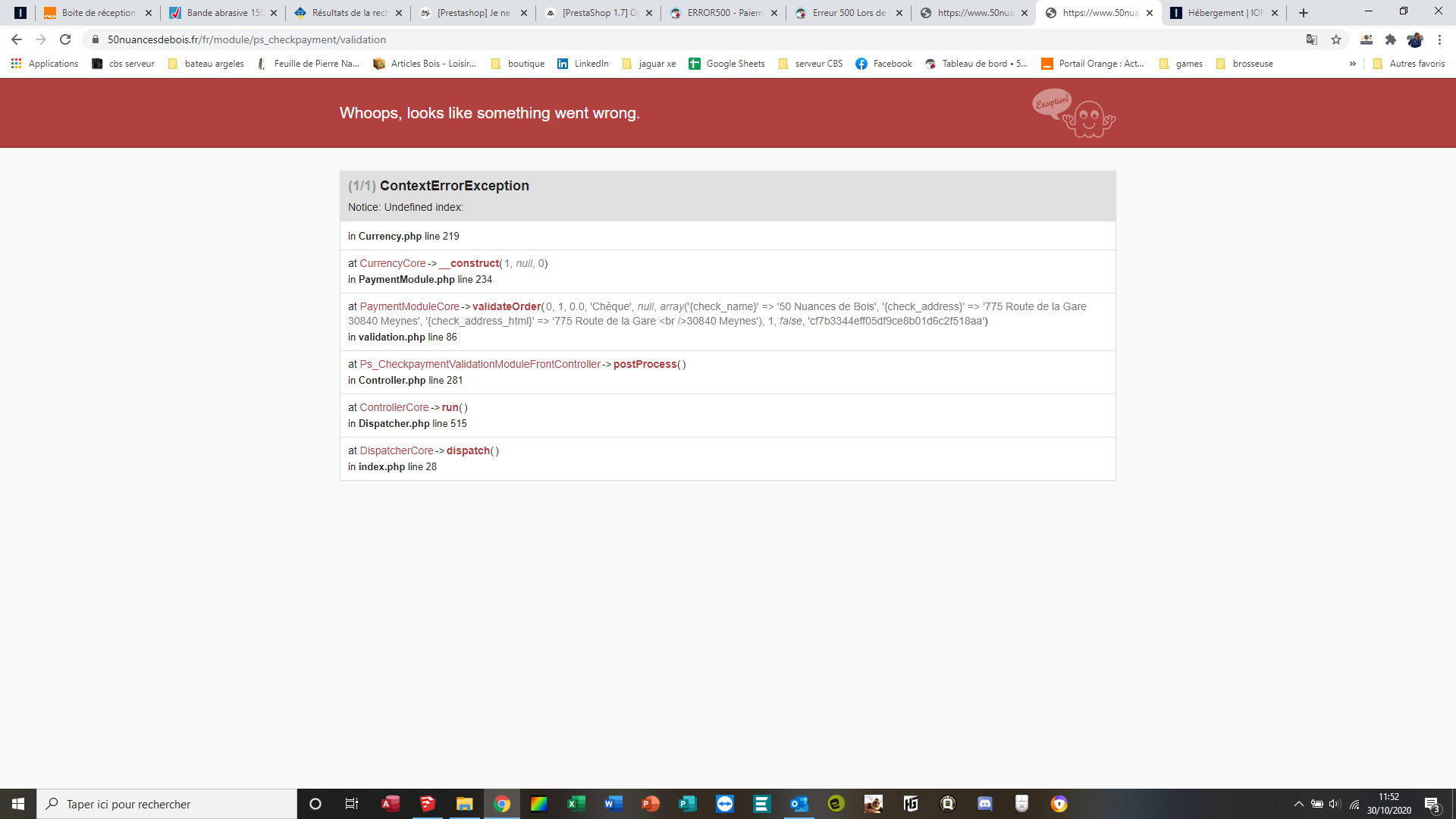The image size is (1456, 819).
Task: Select the ContextErrorException heading text
Action: [x=454, y=186]
